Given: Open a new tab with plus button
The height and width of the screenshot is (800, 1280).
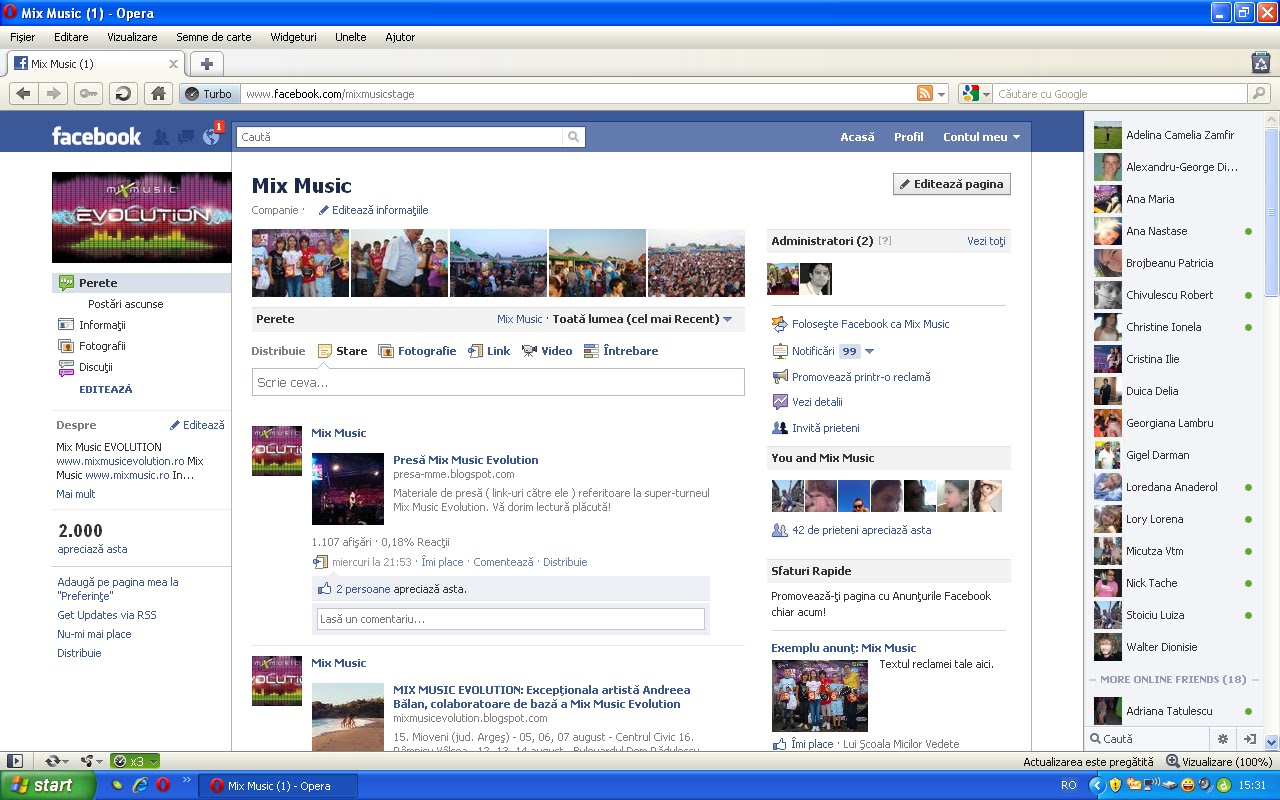Looking at the screenshot, I should (206, 64).
